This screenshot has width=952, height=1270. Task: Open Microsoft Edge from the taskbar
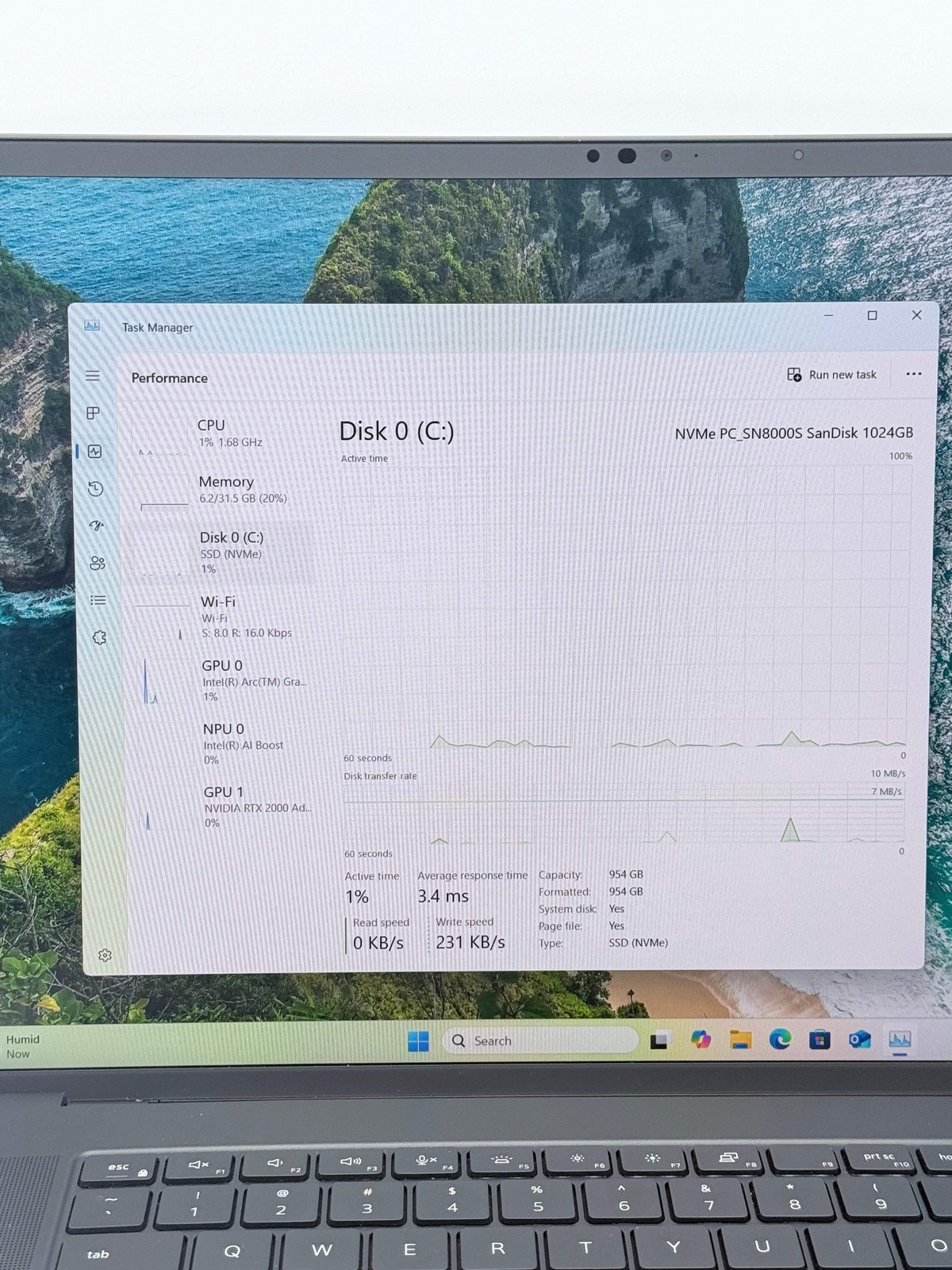780,1039
